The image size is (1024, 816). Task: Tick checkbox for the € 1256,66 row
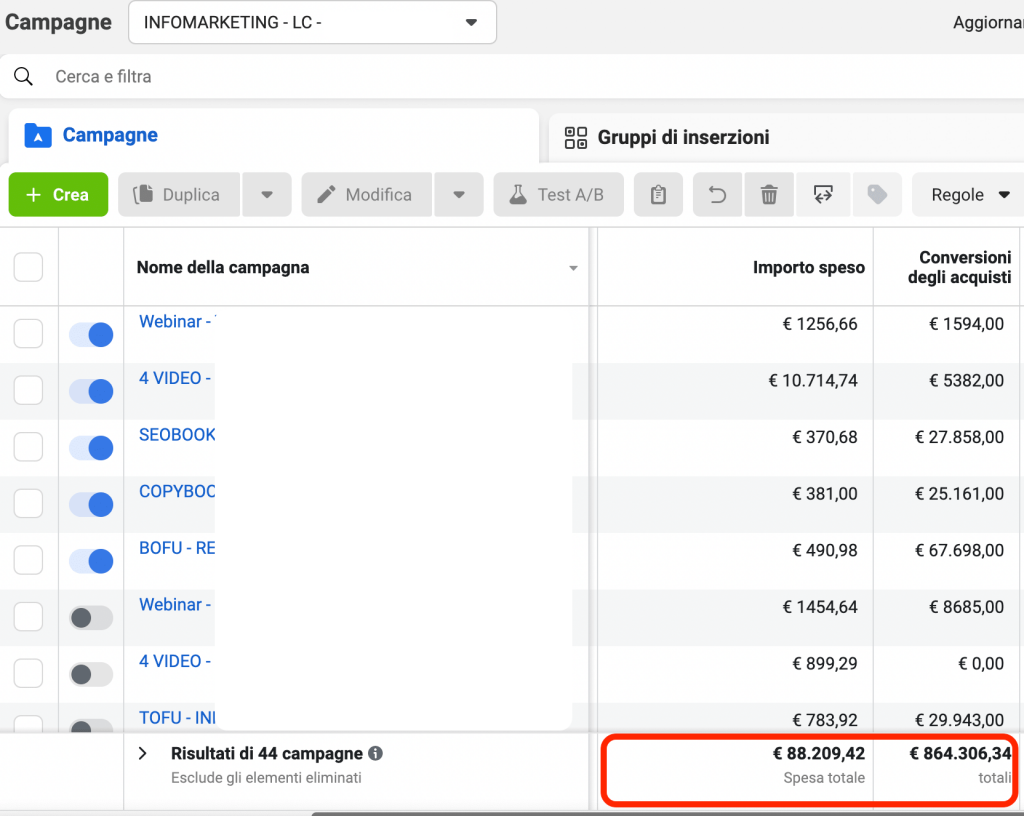(28, 334)
